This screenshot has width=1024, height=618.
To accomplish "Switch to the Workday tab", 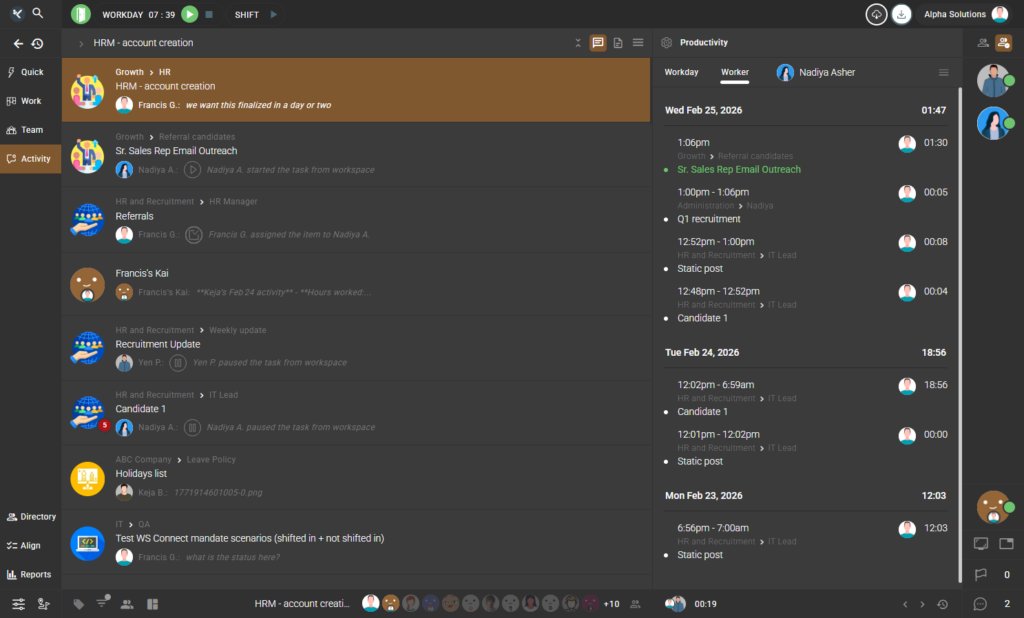I will click(x=682, y=72).
